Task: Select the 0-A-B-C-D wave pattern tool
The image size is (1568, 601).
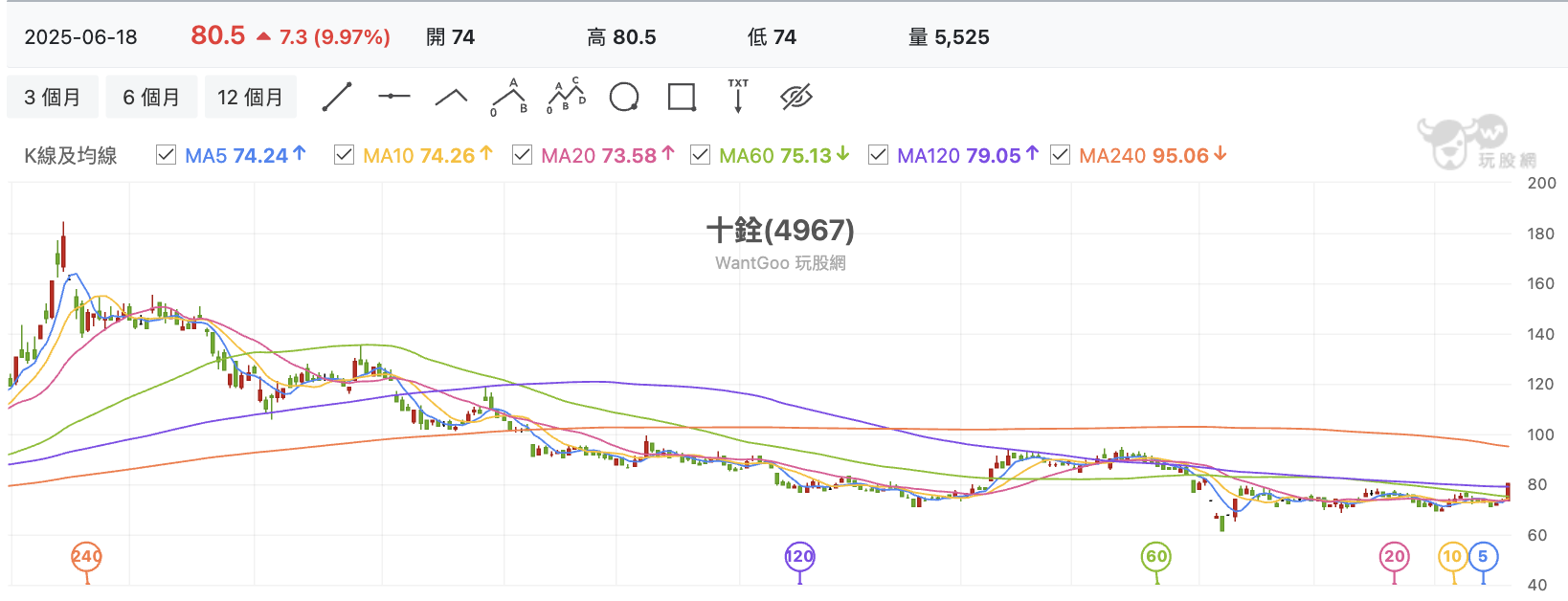Action: (566, 96)
